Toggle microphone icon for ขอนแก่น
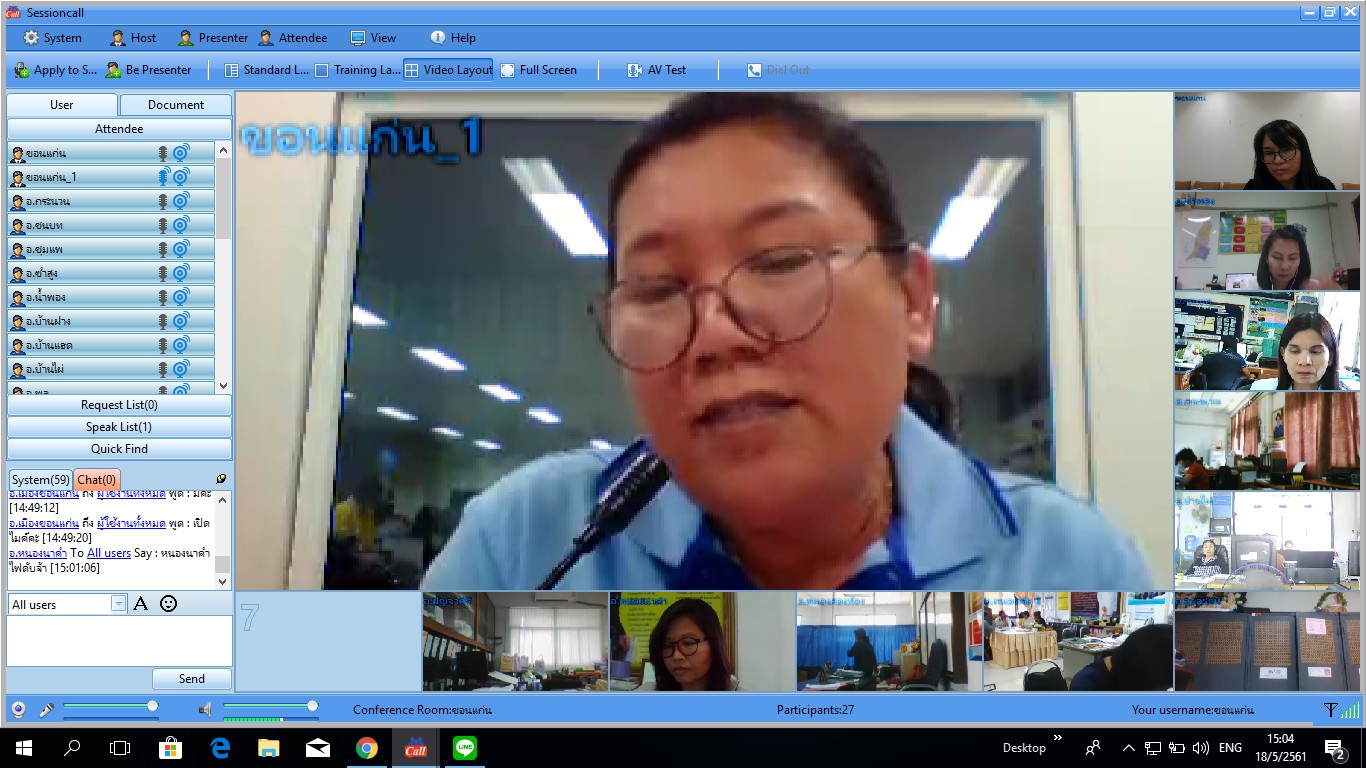Screen dimensions: 1366x768 click(163, 153)
